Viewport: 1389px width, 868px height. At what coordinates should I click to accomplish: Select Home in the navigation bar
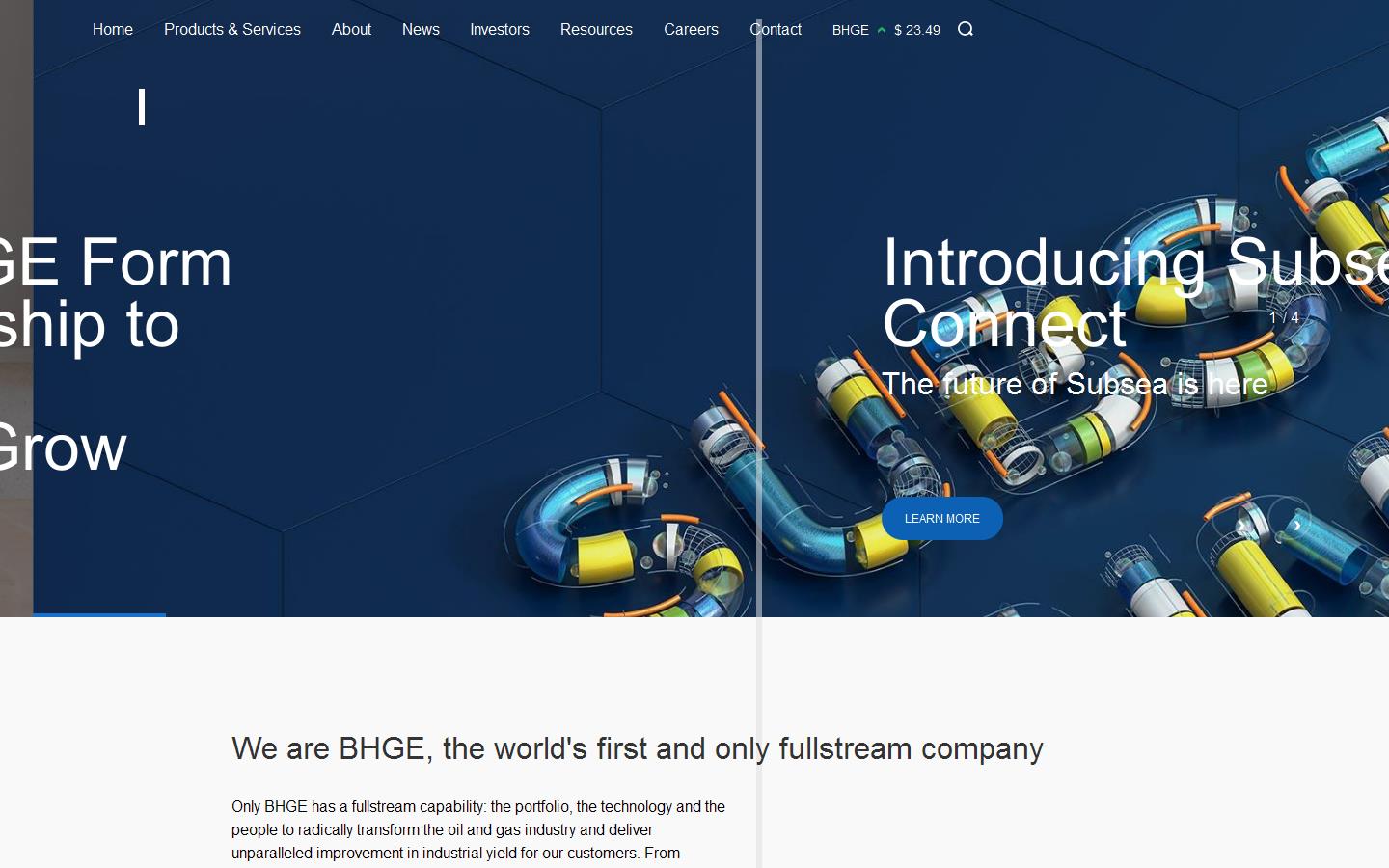(x=112, y=30)
